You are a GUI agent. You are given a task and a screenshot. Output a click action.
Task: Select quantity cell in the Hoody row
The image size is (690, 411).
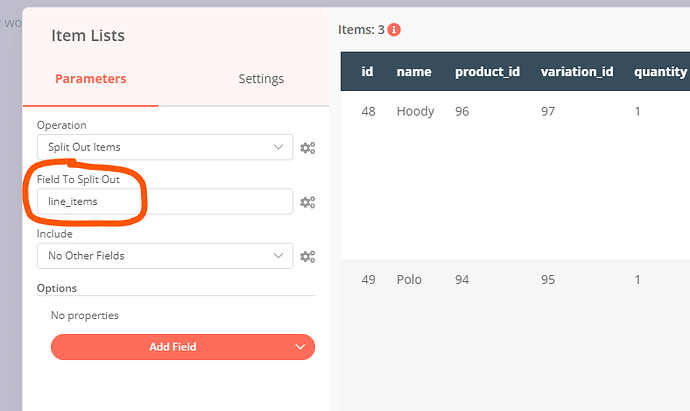click(637, 111)
